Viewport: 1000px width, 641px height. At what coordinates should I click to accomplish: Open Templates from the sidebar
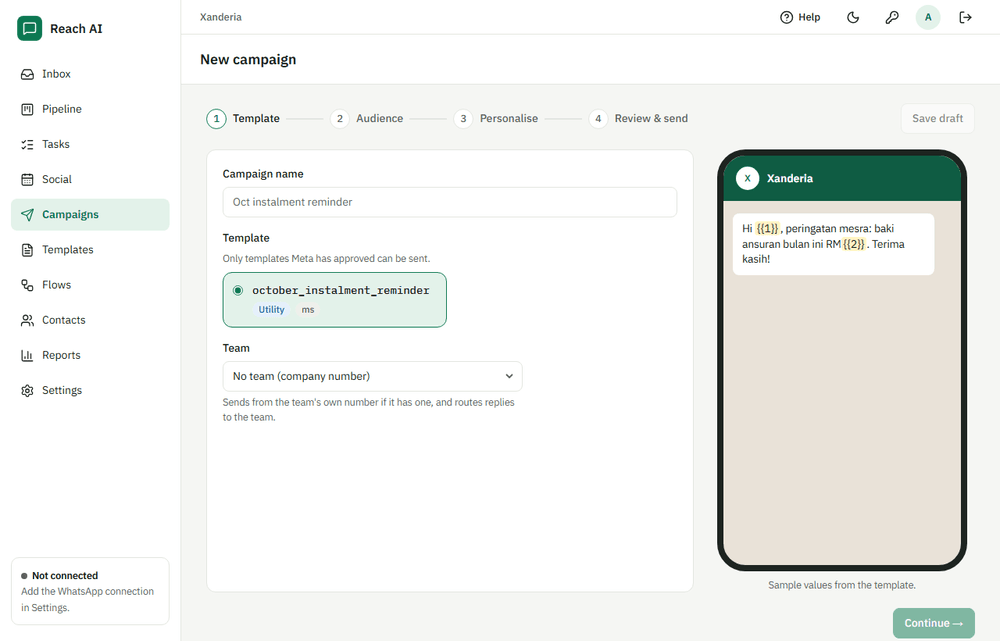pyautogui.click(x=90, y=249)
